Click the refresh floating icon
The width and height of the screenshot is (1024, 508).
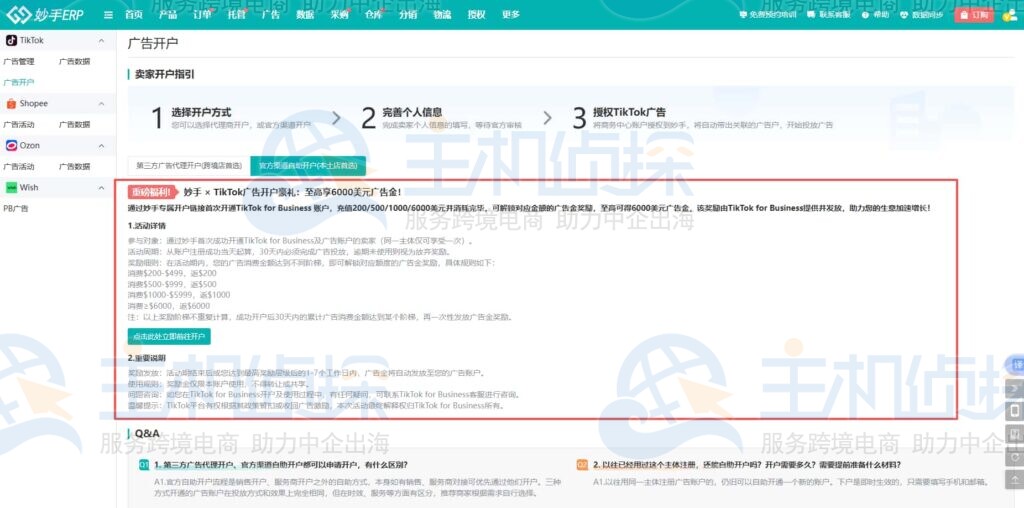click(x=1014, y=457)
